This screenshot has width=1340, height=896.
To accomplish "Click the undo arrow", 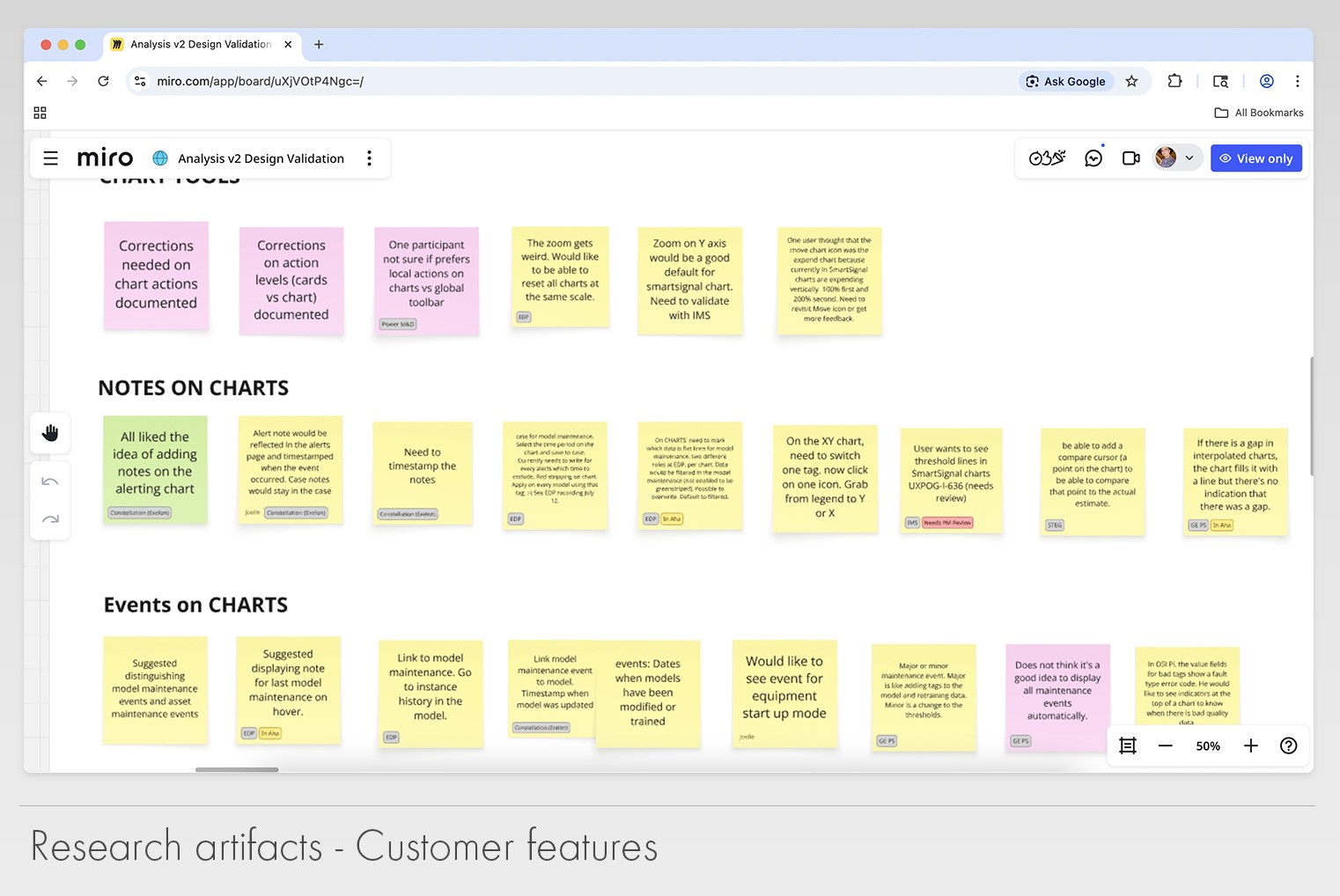I will (x=50, y=481).
